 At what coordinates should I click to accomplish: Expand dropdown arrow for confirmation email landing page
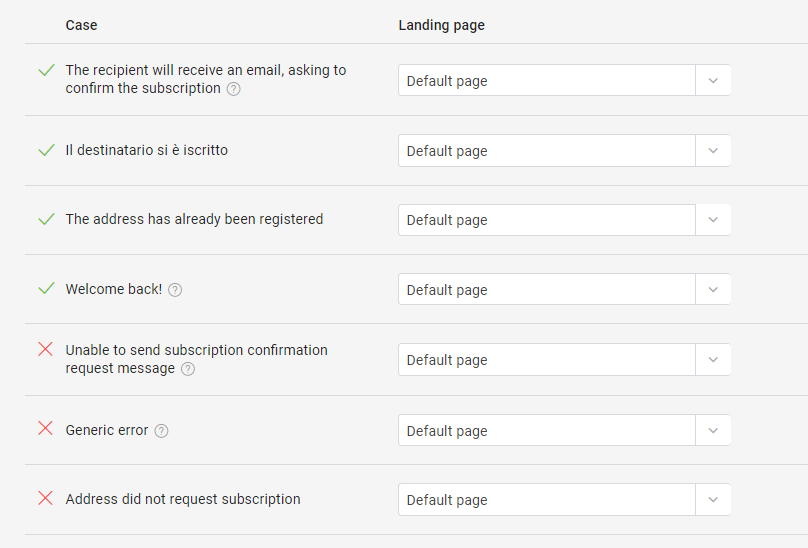(x=713, y=81)
